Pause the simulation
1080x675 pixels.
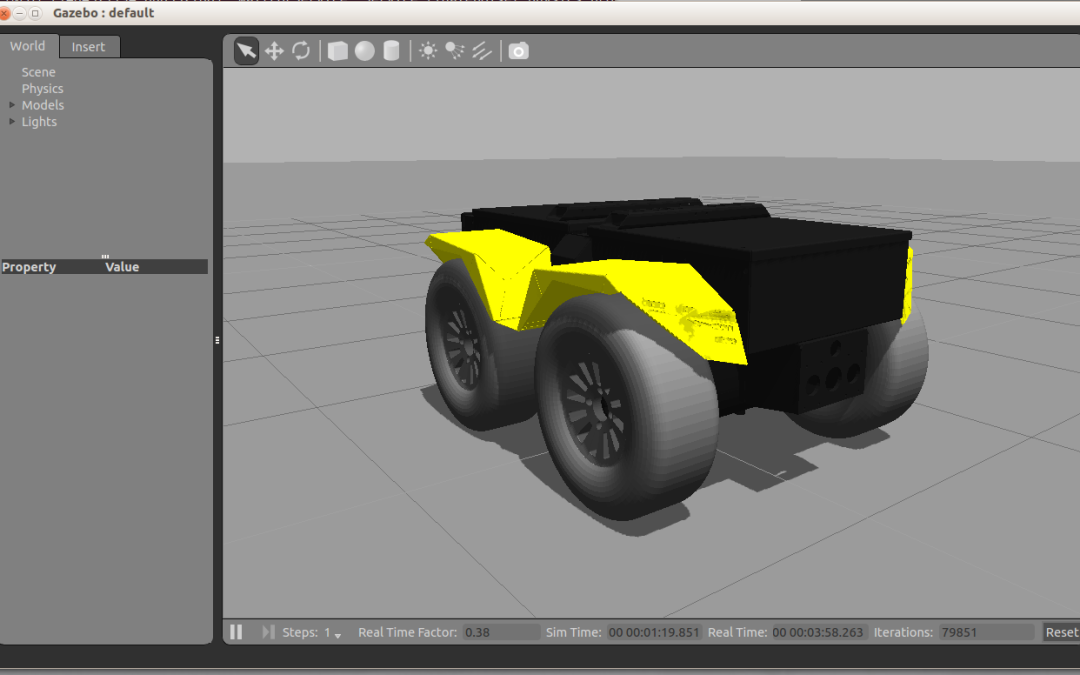coord(237,632)
